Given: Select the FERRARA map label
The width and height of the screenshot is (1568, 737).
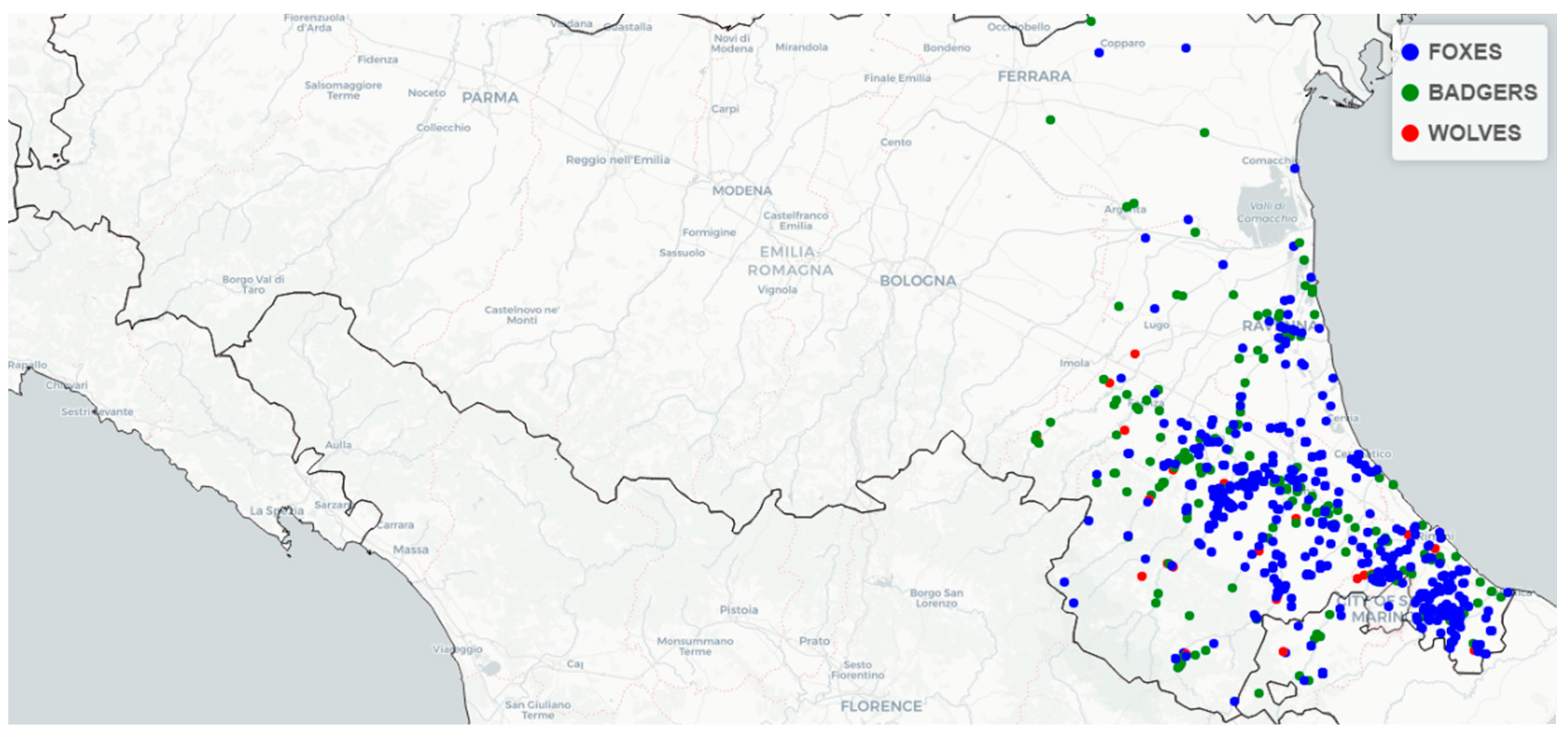Looking at the screenshot, I should [1034, 76].
